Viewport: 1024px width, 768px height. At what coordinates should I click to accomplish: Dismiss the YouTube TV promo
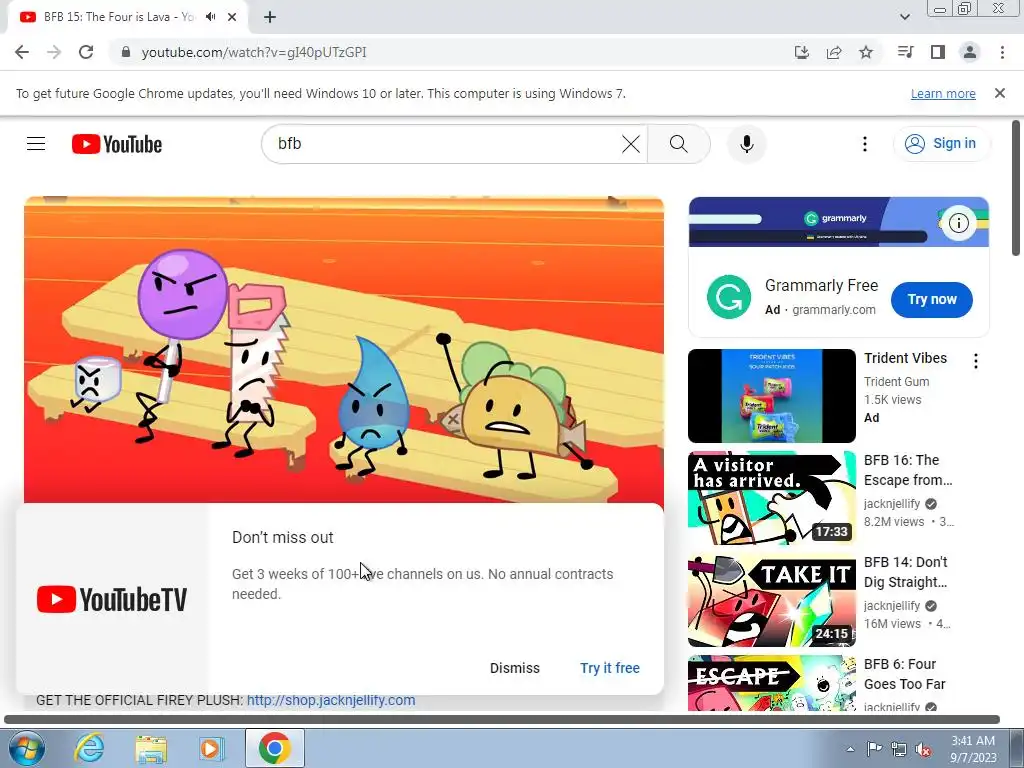click(515, 668)
